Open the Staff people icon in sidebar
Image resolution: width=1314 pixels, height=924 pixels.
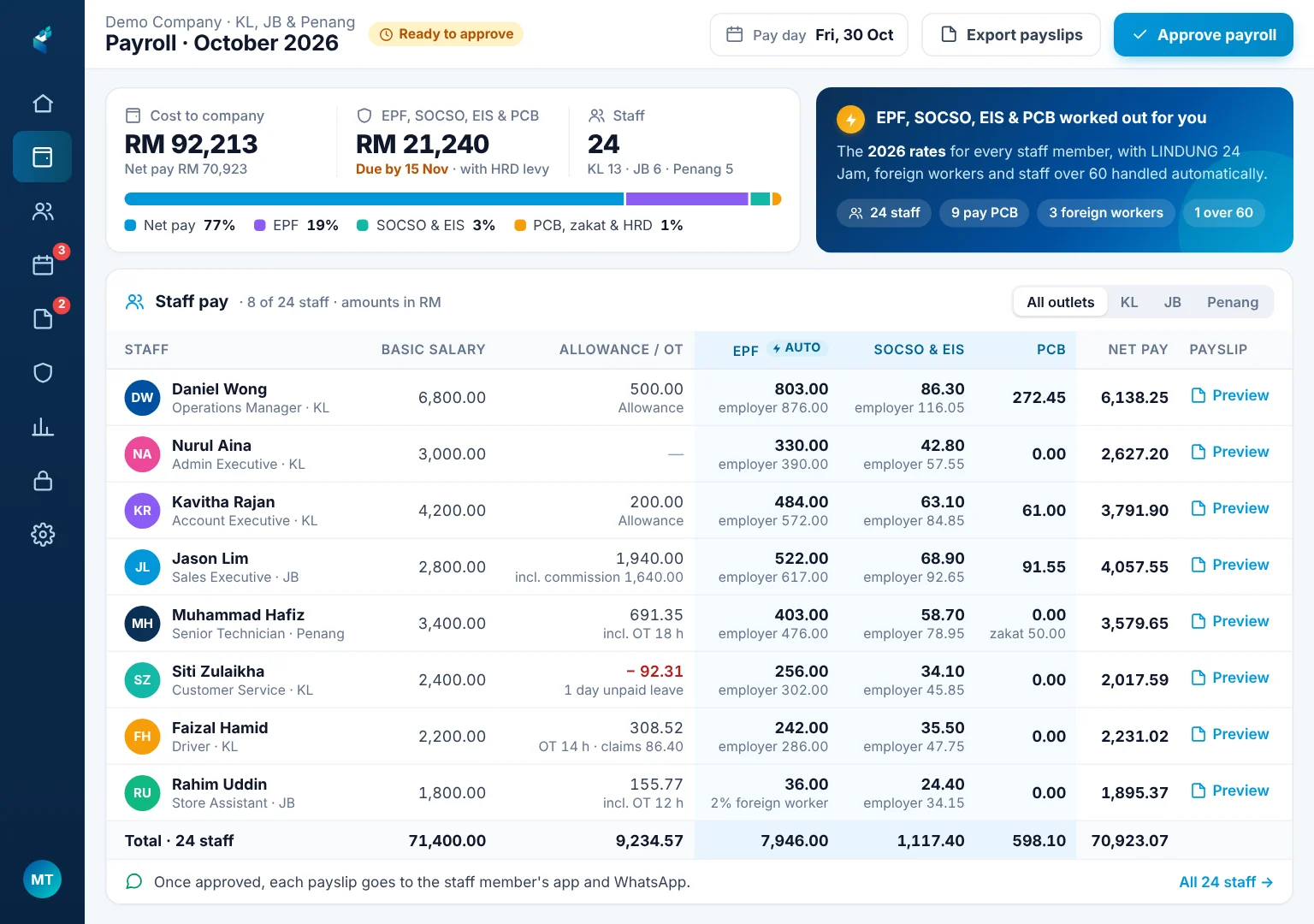pos(43,211)
